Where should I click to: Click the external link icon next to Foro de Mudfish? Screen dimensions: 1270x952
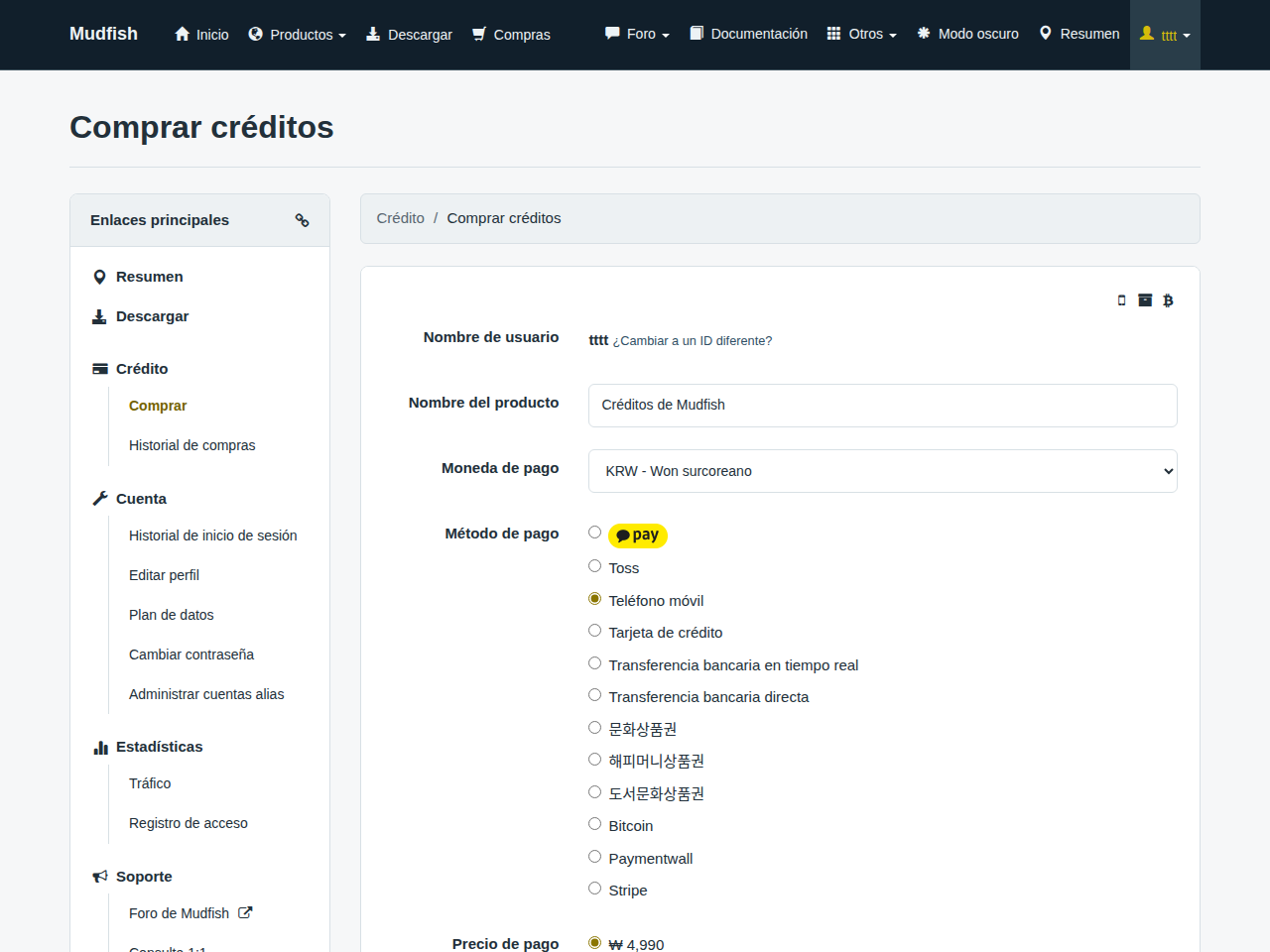coord(245,912)
